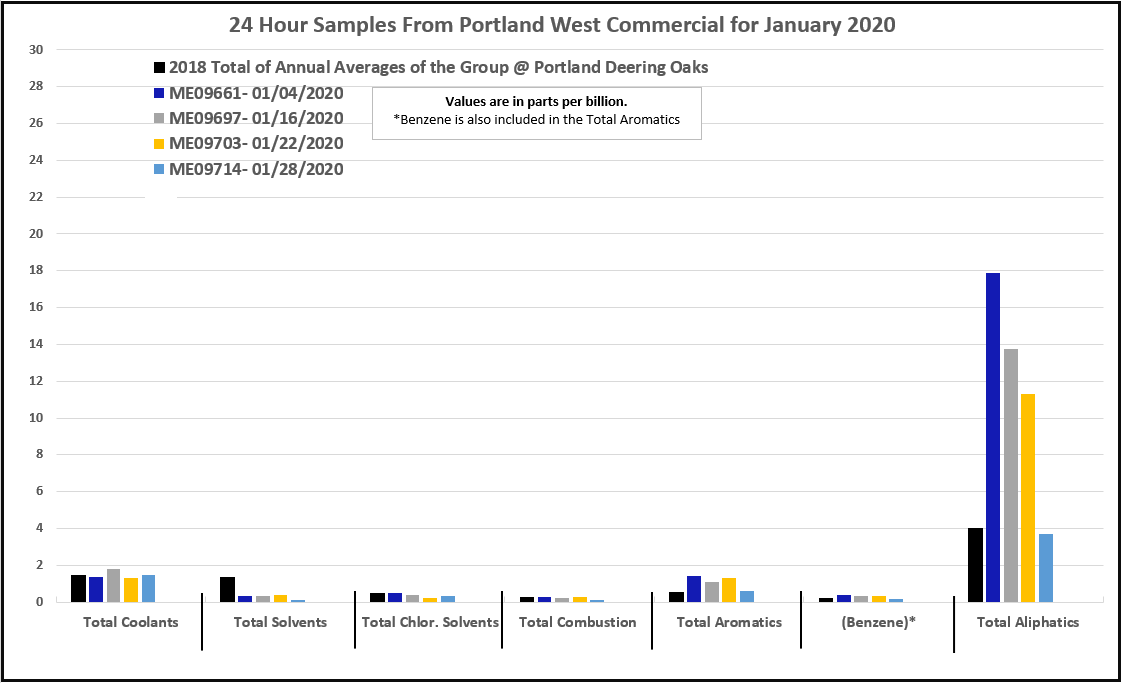The width and height of the screenshot is (1121, 683).
Task: Select the black Total Solvents bar
Action: (x=227, y=590)
